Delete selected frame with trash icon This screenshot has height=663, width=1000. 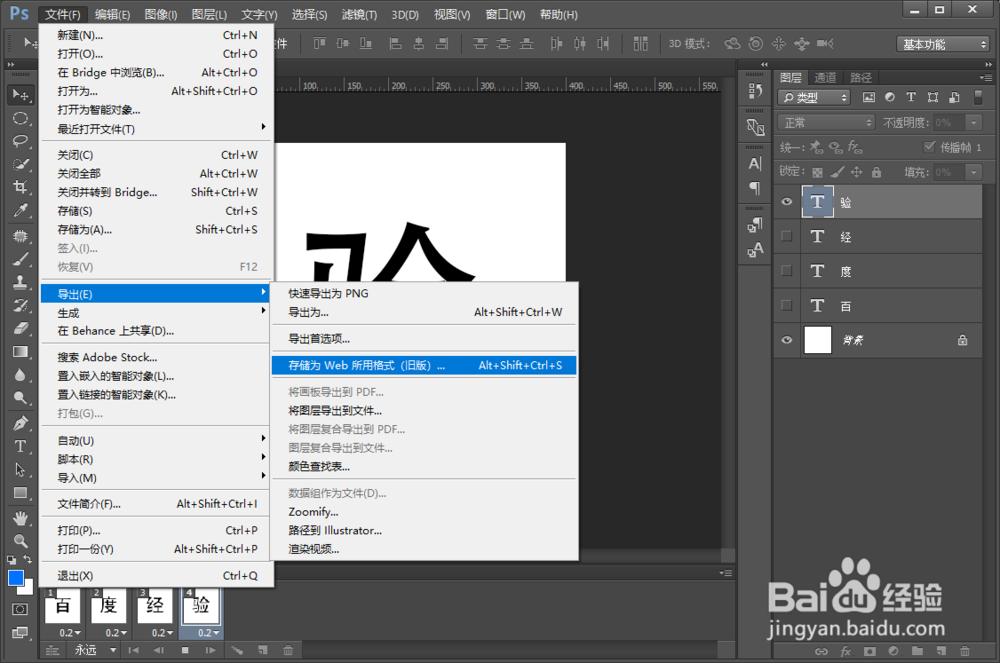288,650
